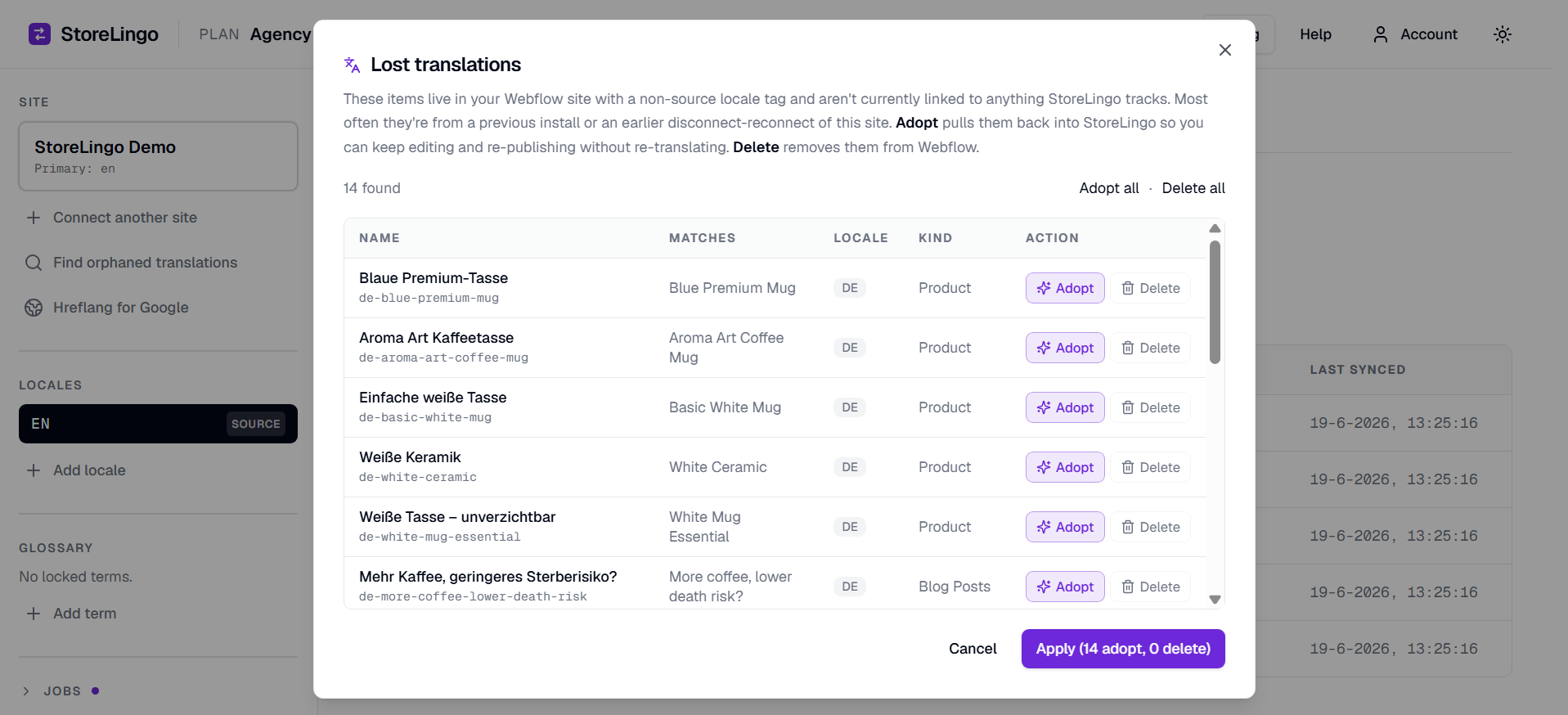Click DE badge in Blaue Premium-Tasse row
This screenshot has width=1568, height=715.
click(x=850, y=288)
